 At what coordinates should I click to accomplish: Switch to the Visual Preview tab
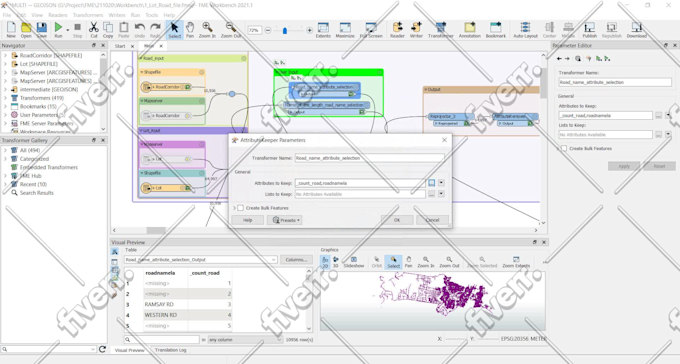(129, 350)
